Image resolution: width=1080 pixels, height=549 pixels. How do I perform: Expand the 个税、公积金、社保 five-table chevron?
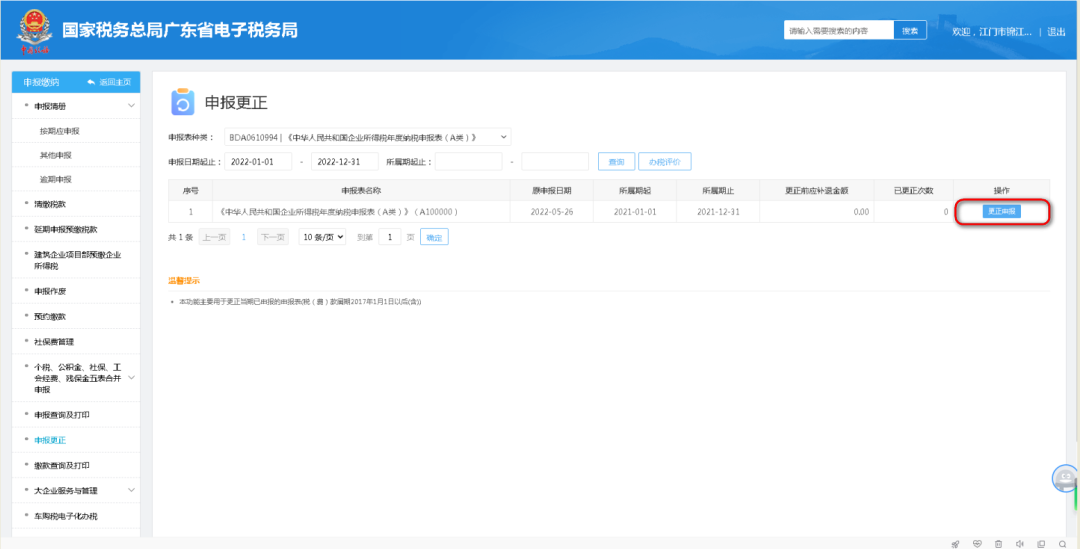click(x=131, y=377)
